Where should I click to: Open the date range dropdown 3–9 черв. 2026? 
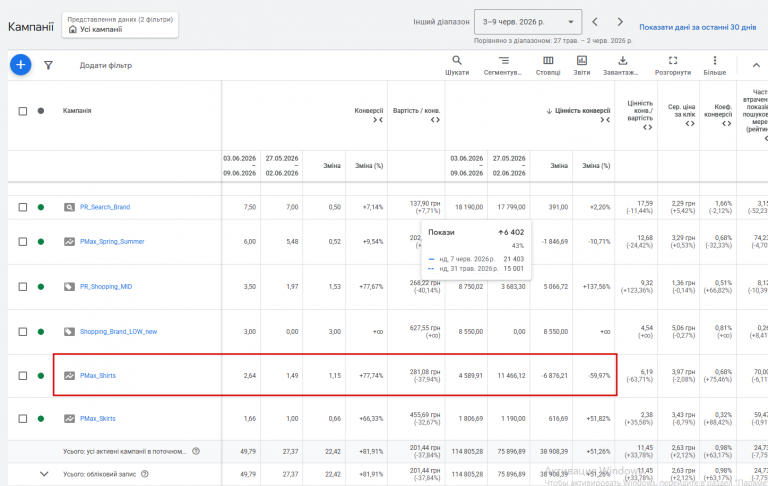(x=528, y=22)
